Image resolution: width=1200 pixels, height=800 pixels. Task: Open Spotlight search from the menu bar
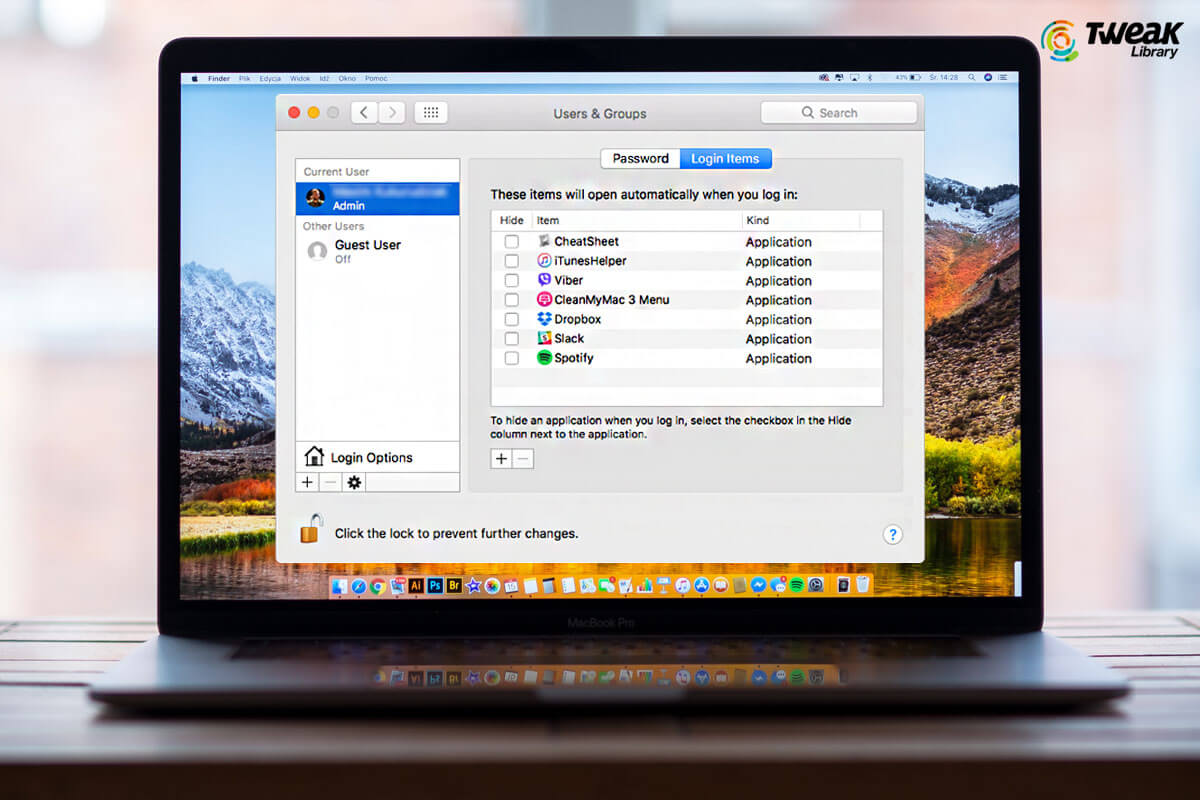coord(971,77)
